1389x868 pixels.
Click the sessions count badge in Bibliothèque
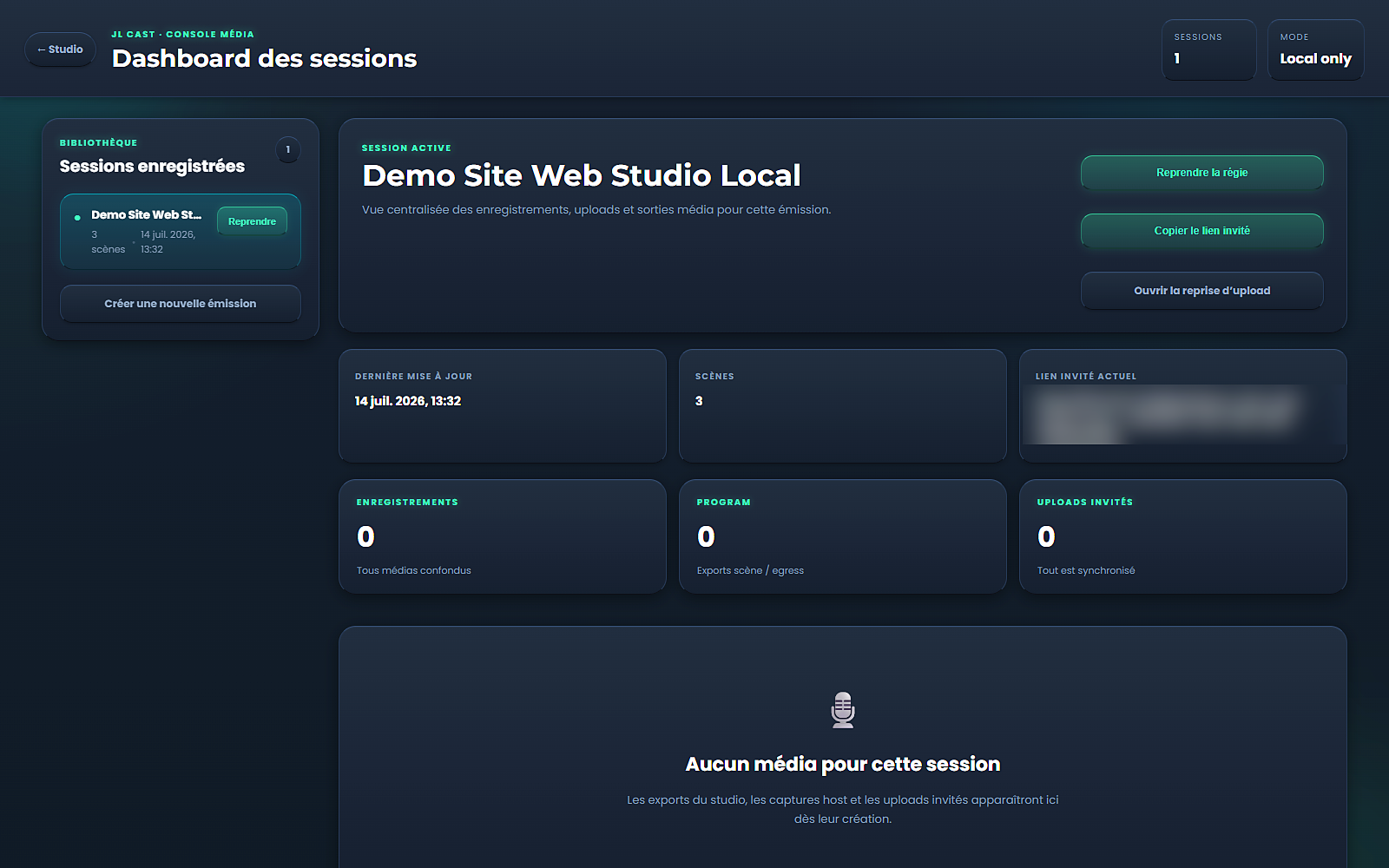tap(288, 150)
